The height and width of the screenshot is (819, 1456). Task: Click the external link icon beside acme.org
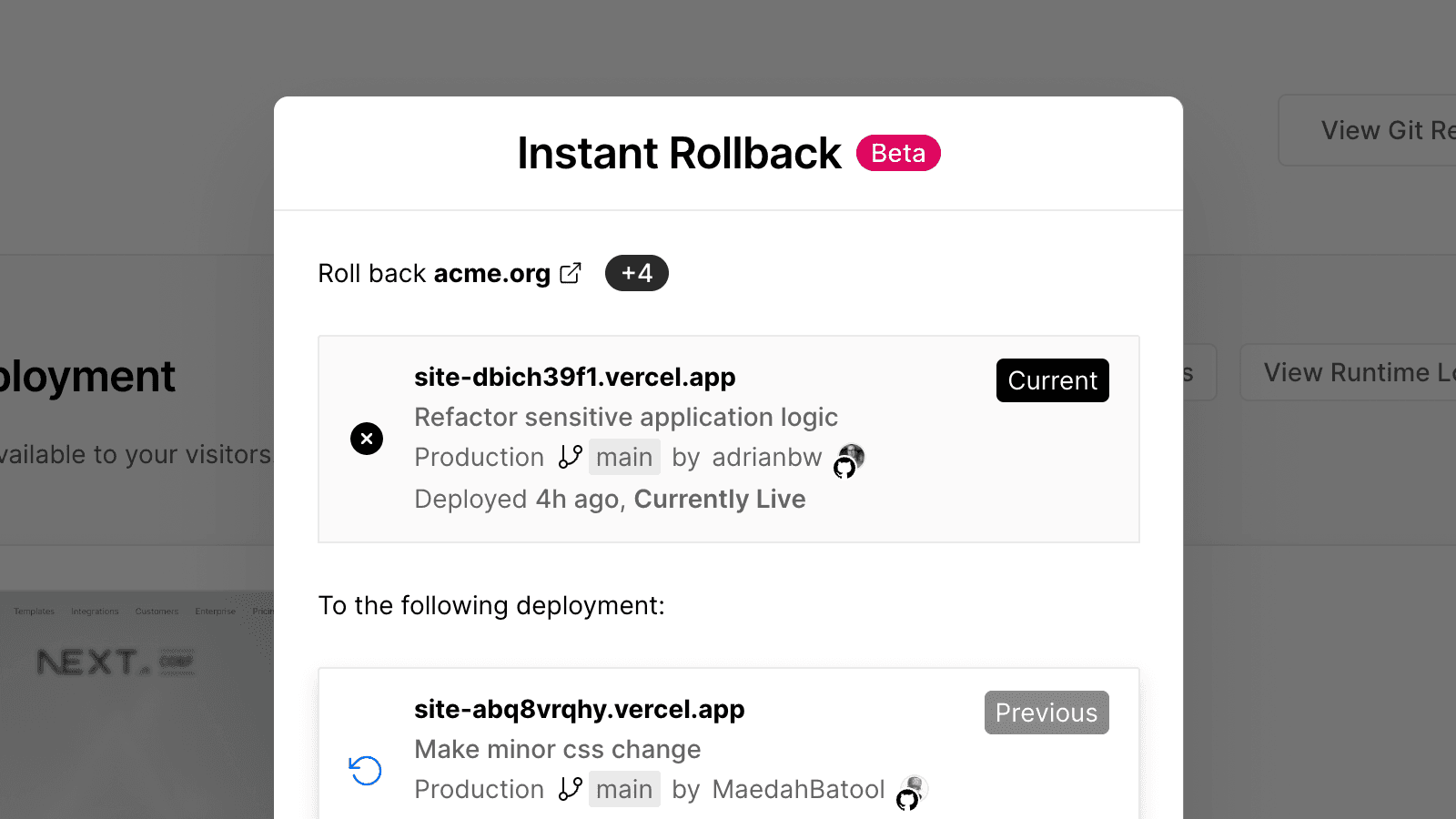(571, 273)
